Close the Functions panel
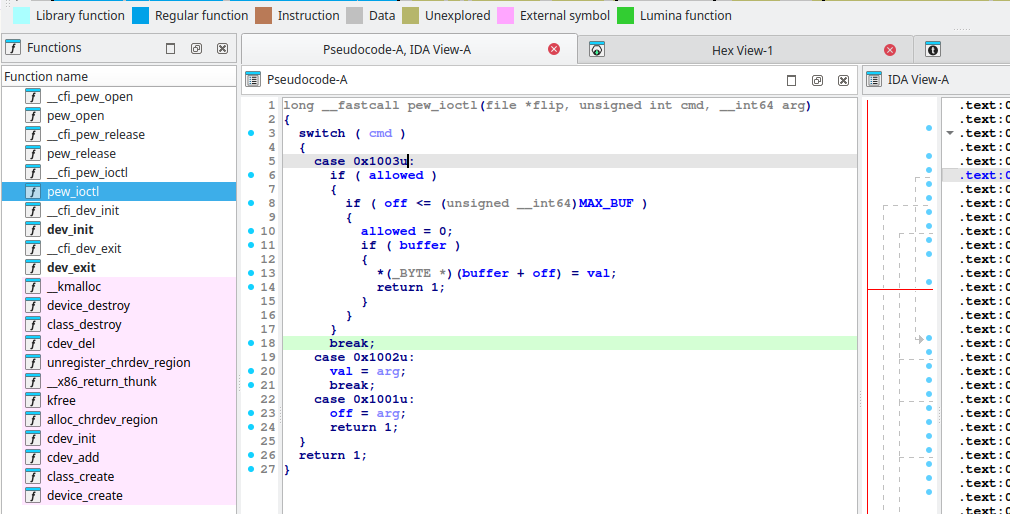Screen dimensions: 1010x514 (222, 48)
